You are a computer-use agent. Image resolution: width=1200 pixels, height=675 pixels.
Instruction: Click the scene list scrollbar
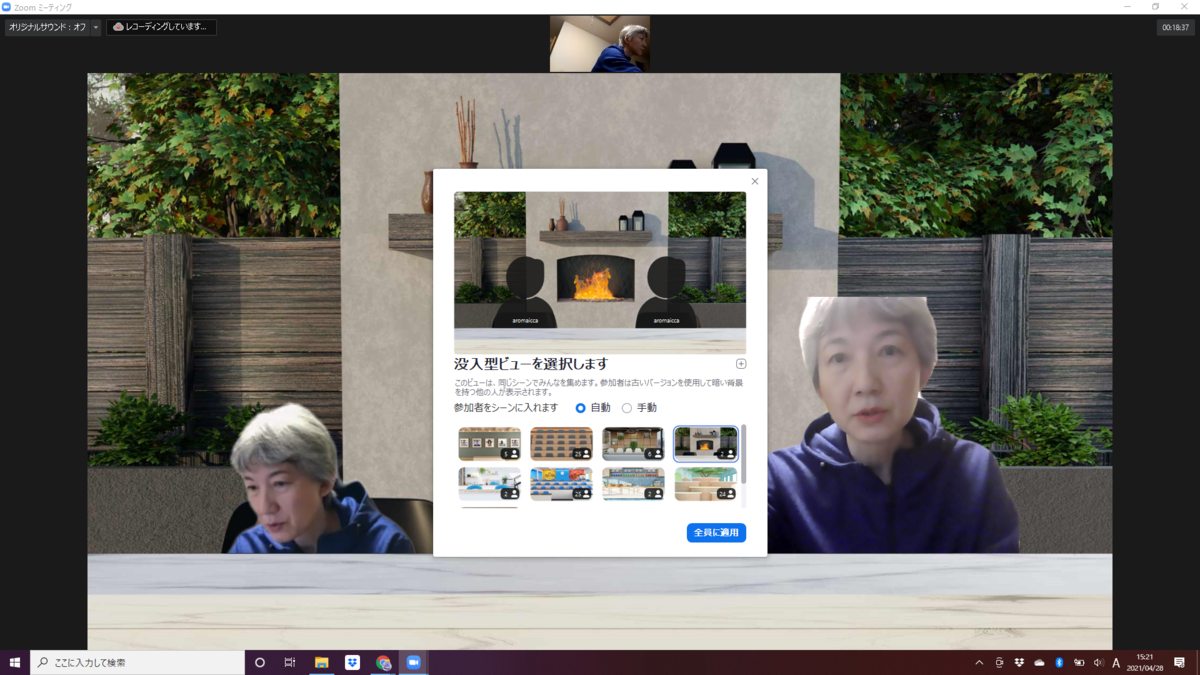click(743, 455)
